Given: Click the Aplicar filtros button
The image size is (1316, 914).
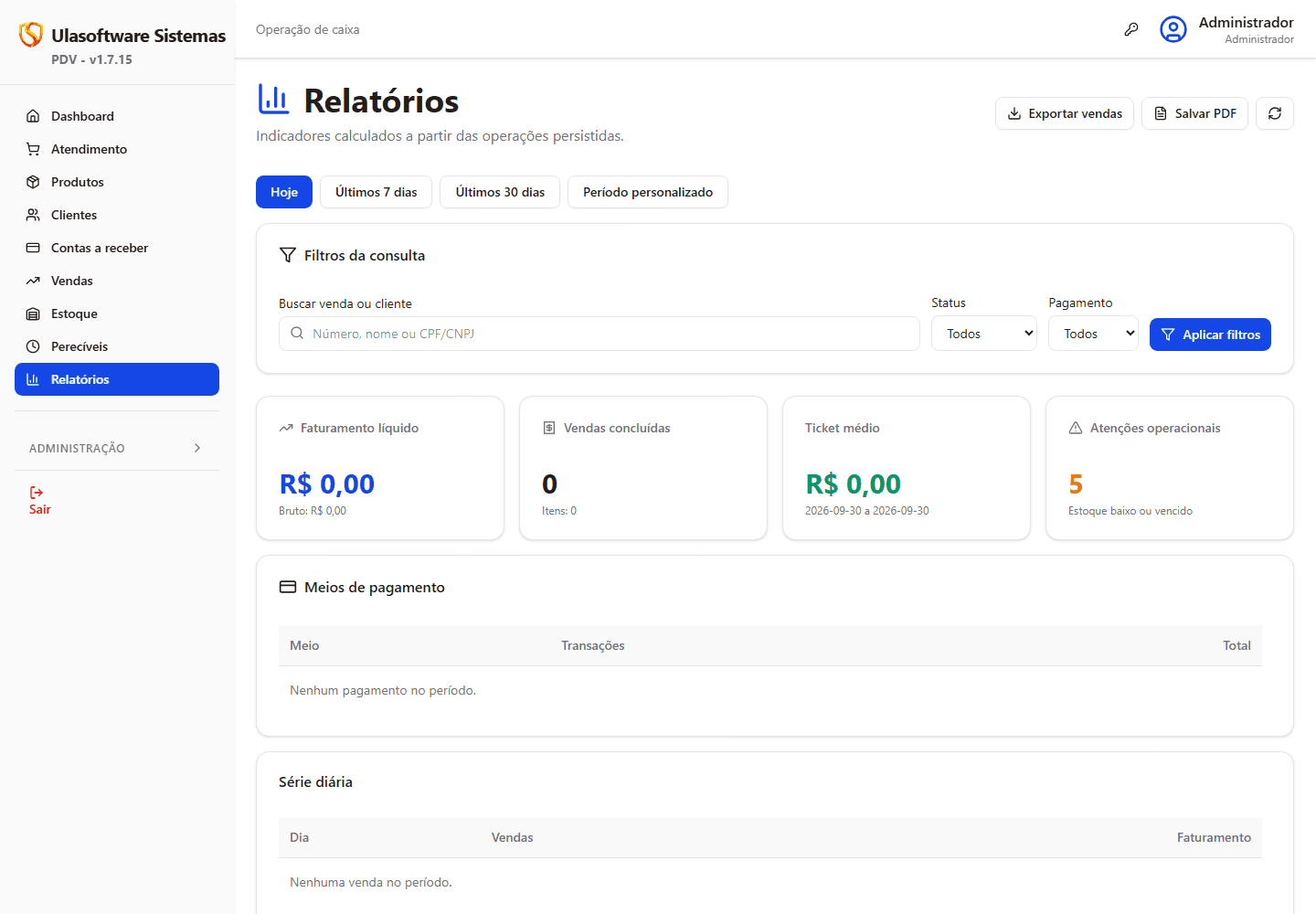Looking at the screenshot, I should coord(1210,335).
